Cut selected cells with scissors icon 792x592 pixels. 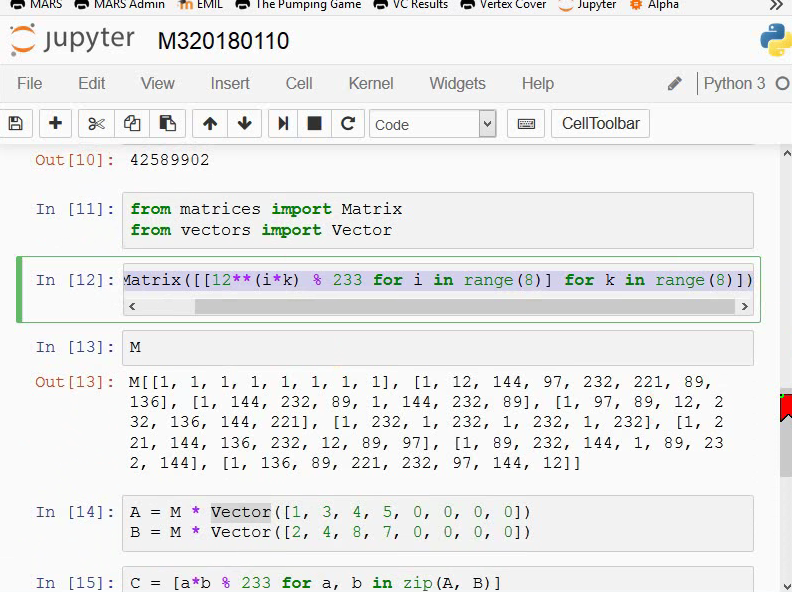pos(96,123)
